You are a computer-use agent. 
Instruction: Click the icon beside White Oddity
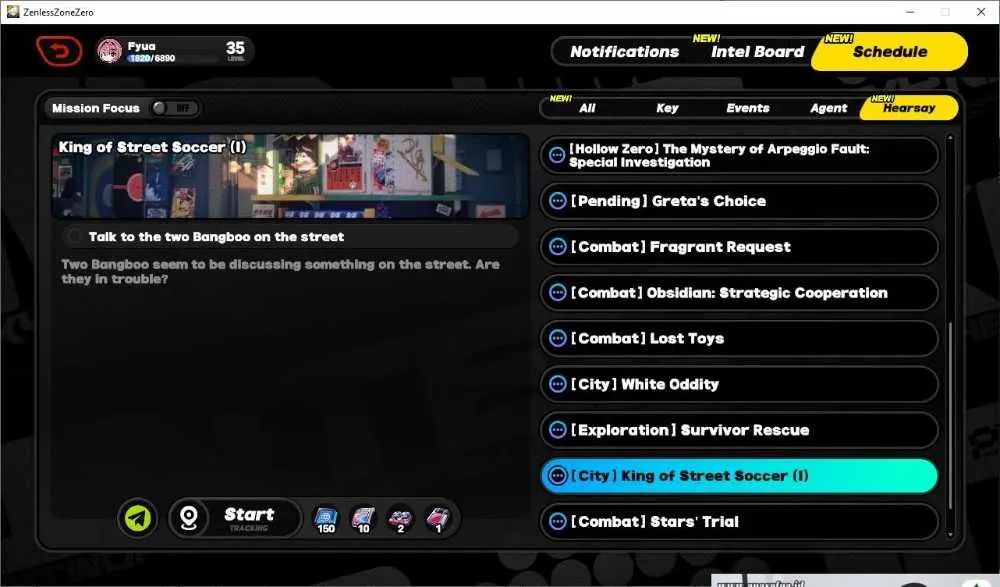coord(557,384)
